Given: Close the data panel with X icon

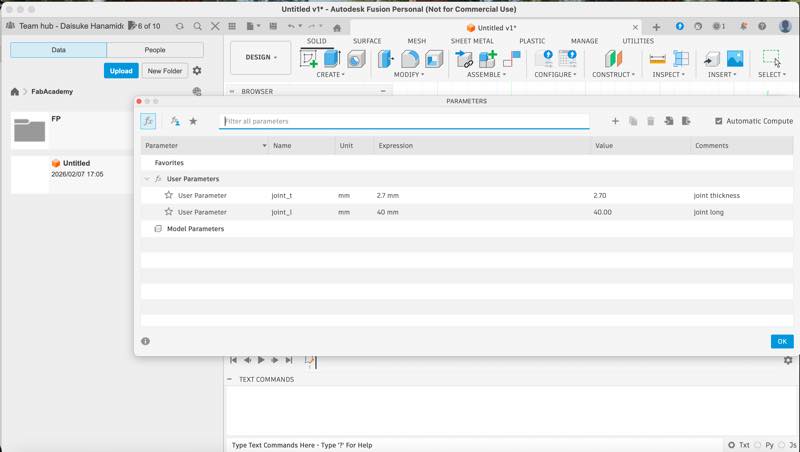Looking at the screenshot, I should pos(215,26).
